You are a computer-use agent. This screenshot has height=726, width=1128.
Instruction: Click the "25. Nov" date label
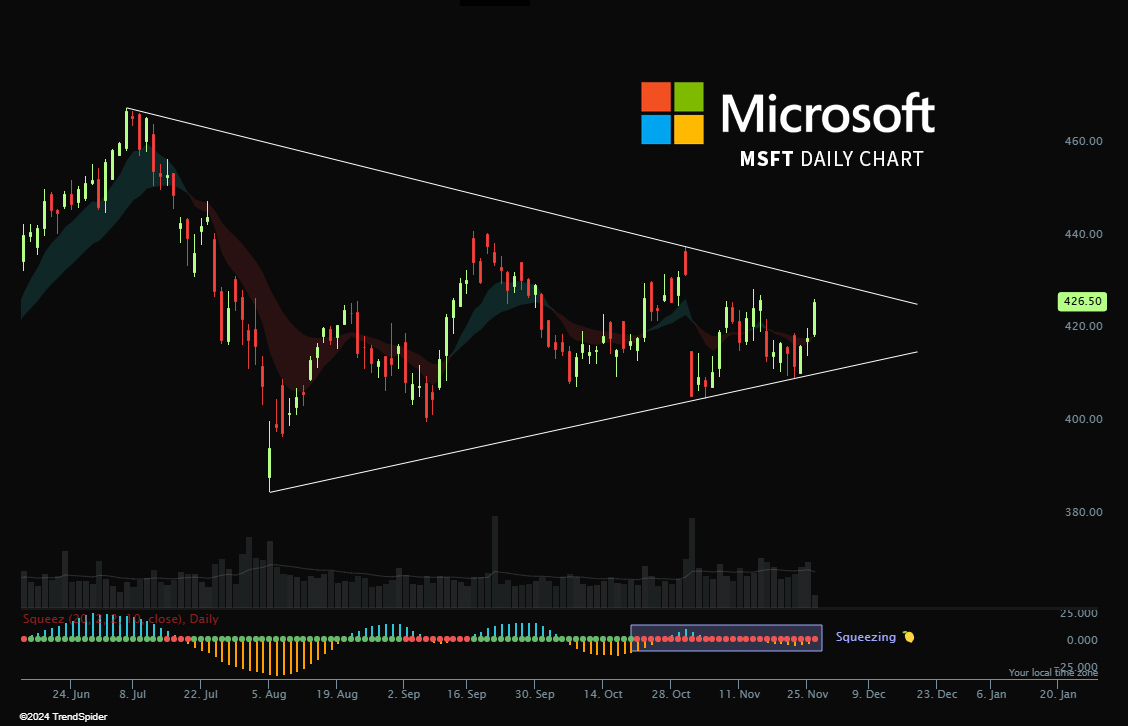(x=807, y=694)
